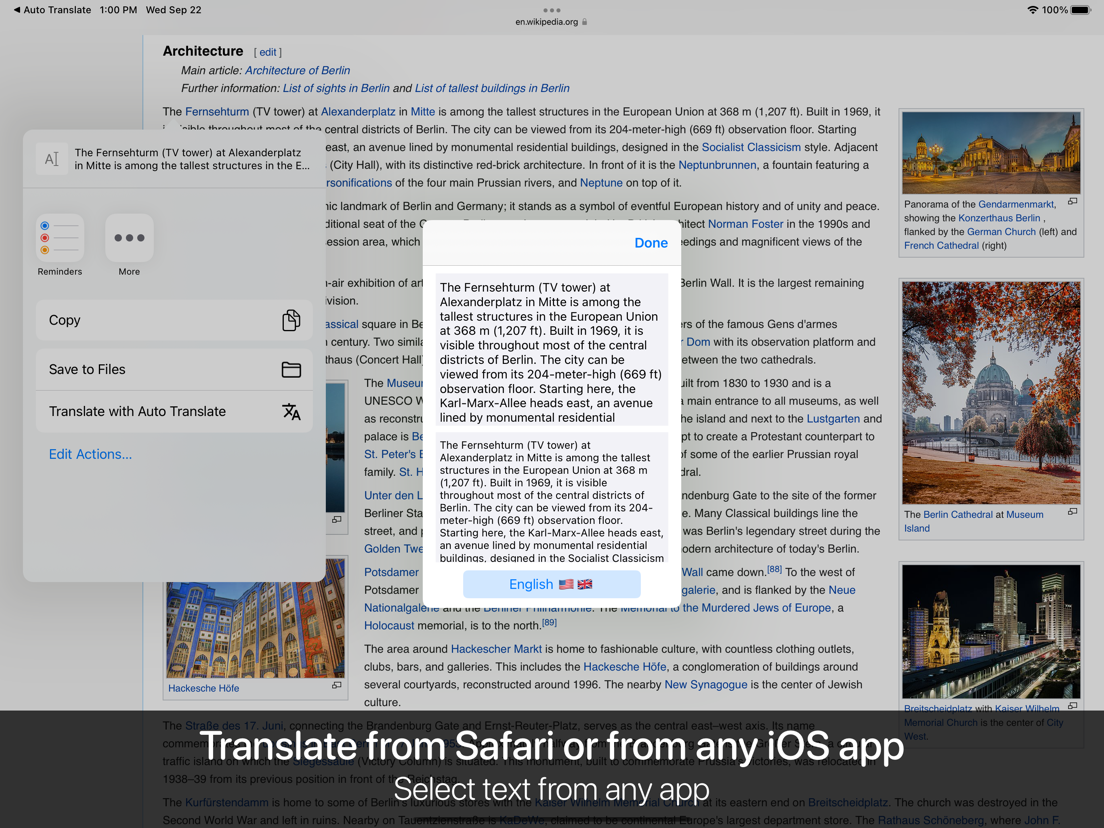The height and width of the screenshot is (828, 1104).
Task: Open Edit Actions... link
Action: pyautogui.click(x=90, y=454)
